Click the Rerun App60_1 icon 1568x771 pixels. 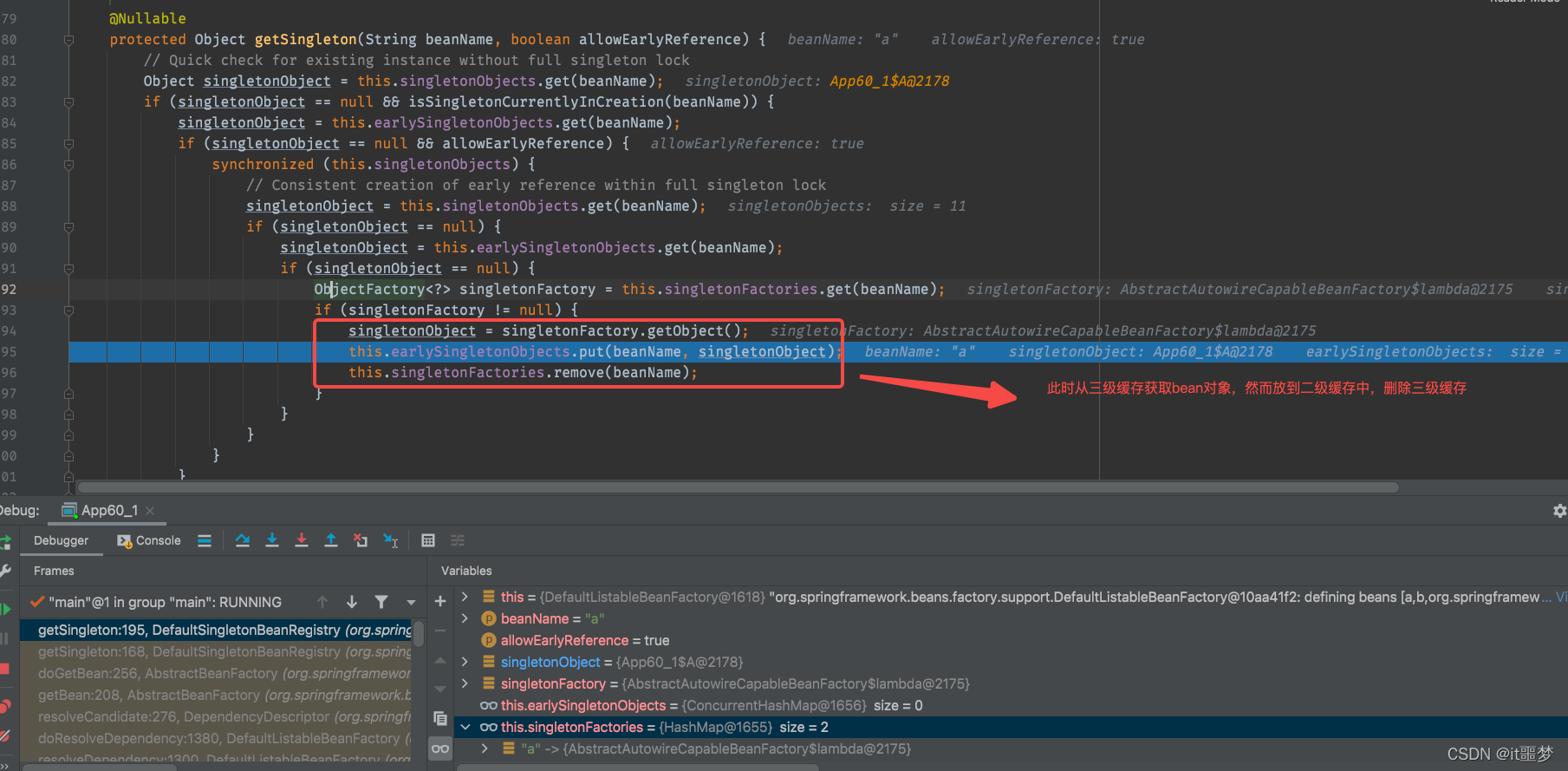pyautogui.click(x=4, y=542)
